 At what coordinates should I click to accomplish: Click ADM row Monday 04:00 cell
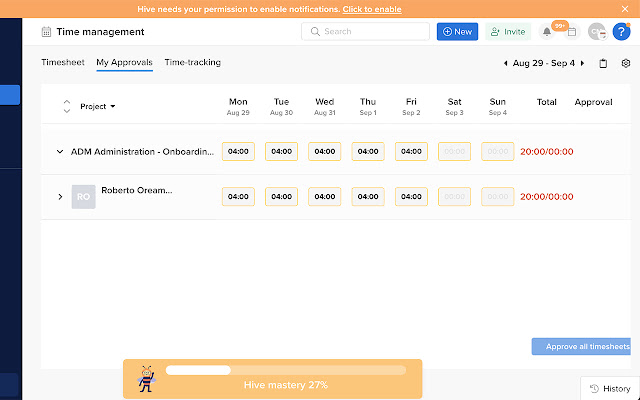[x=238, y=151]
